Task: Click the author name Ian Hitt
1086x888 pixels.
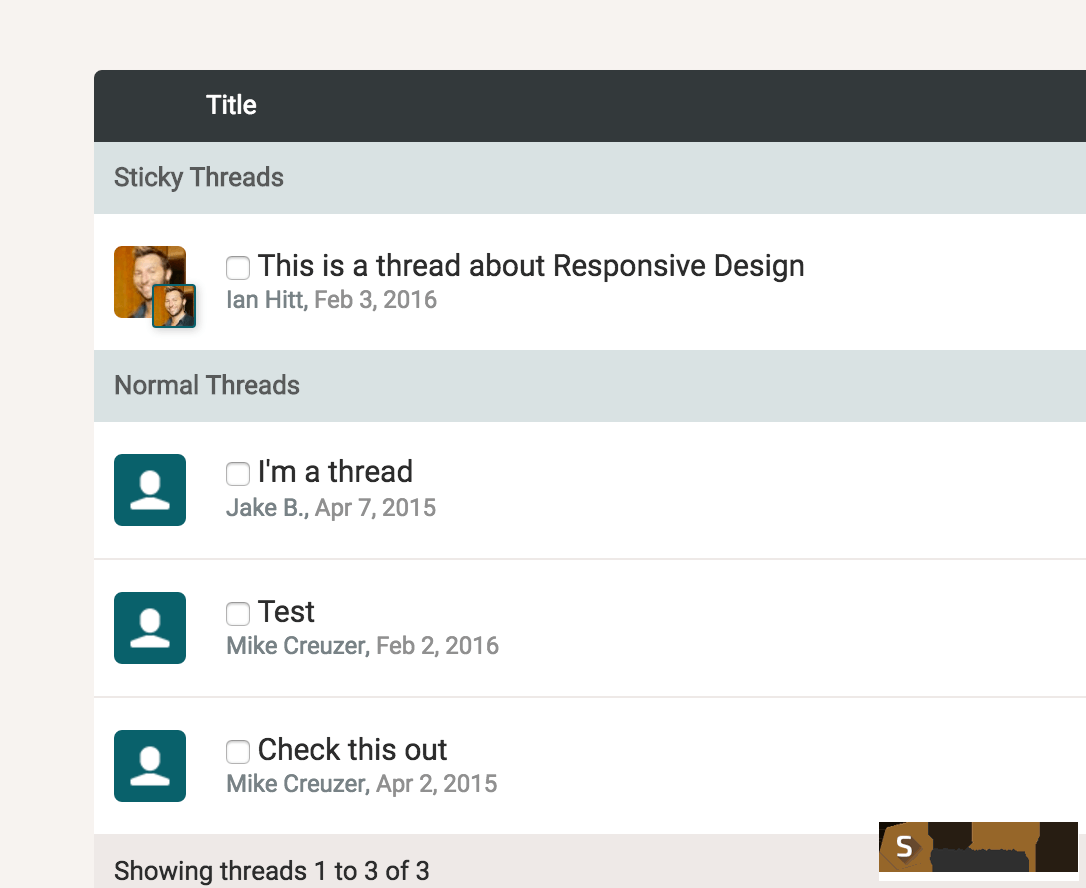Action: pos(265,299)
